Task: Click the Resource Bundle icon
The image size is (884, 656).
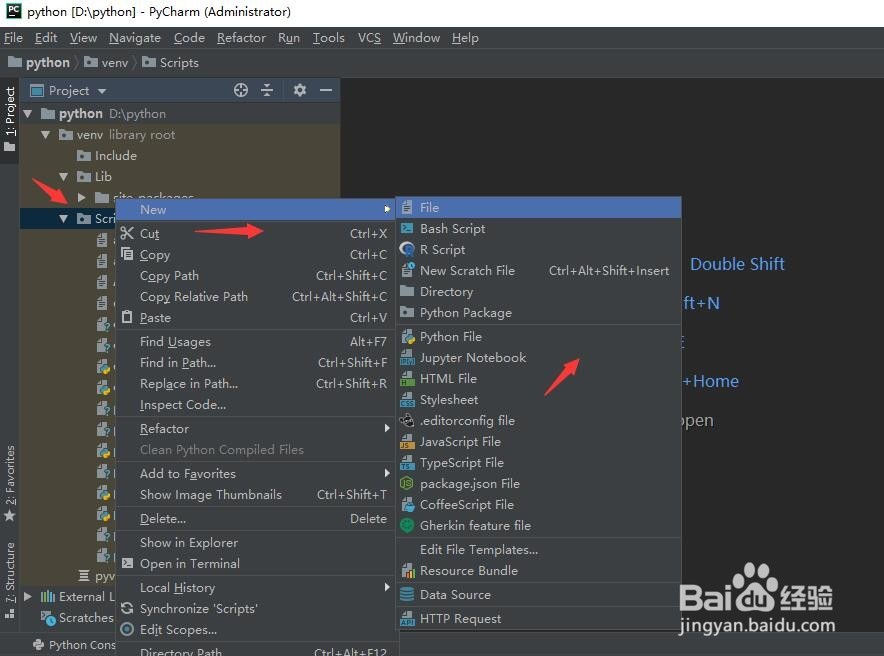Action: tap(408, 570)
